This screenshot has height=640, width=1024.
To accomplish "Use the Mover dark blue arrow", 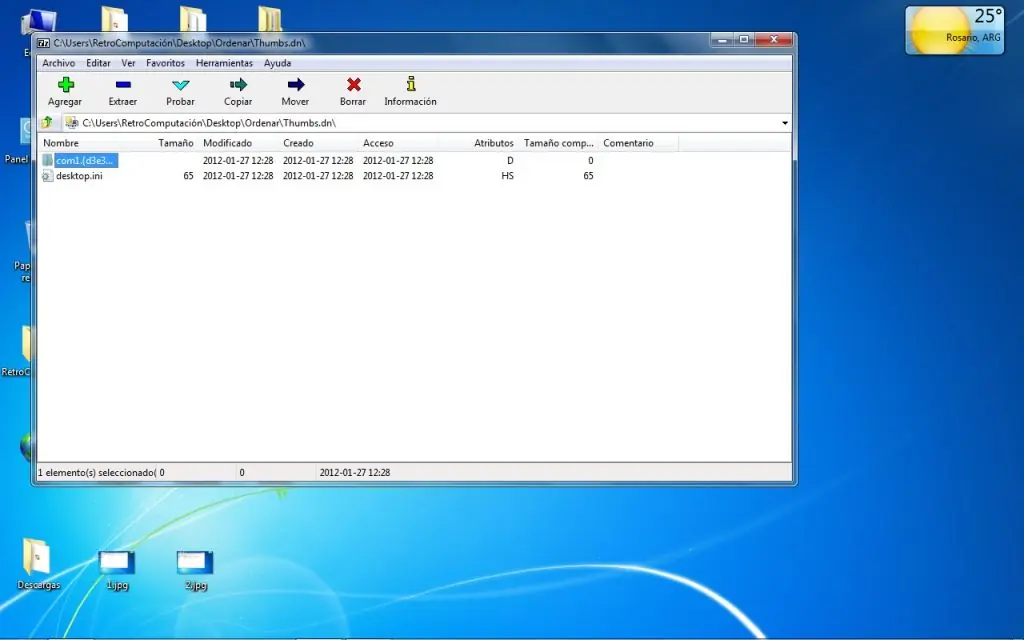I will point(296,84).
